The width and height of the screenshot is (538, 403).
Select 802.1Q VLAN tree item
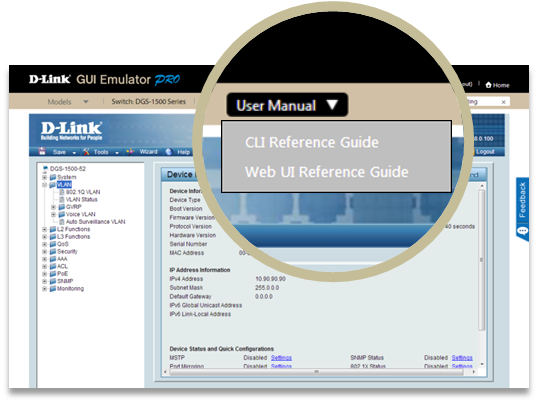(x=83, y=192)
